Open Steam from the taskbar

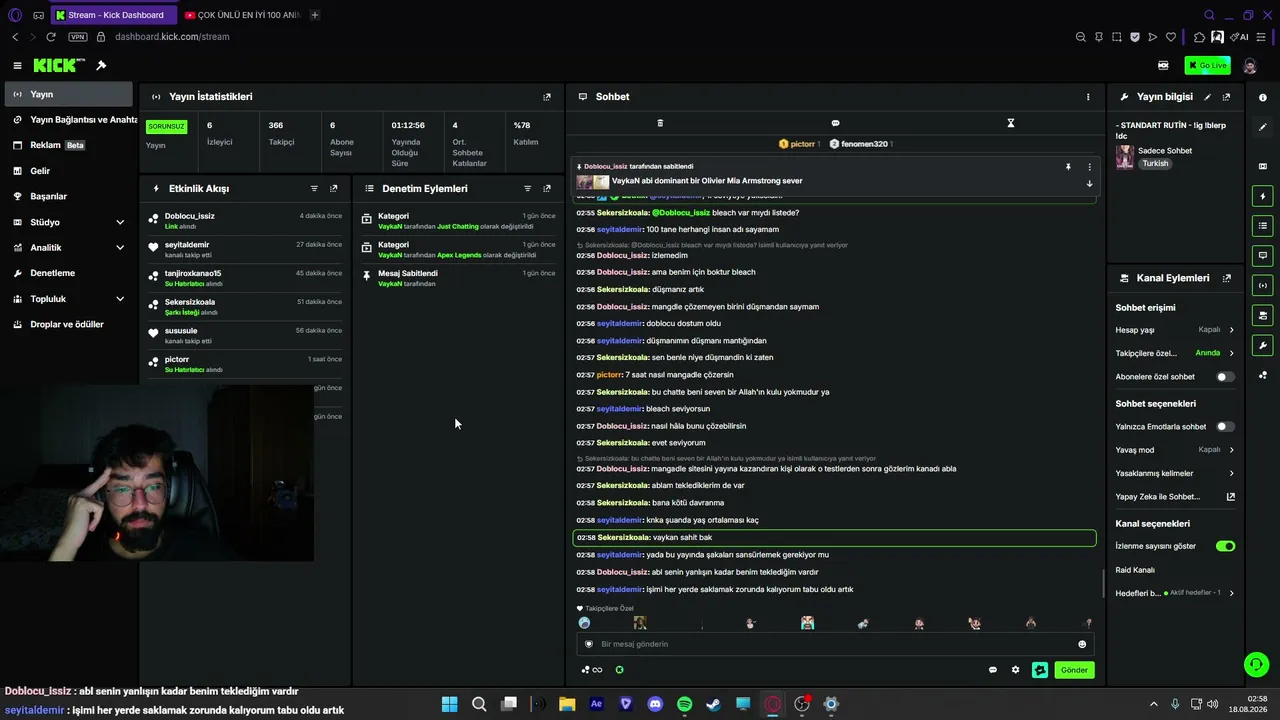(713, 704)
